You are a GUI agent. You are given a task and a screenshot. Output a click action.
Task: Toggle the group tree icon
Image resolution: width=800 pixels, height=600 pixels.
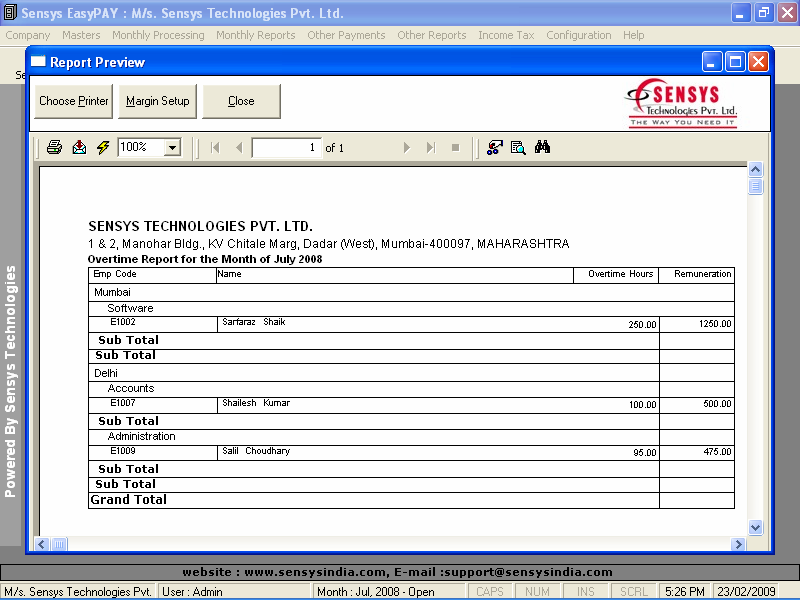point(494,147)
